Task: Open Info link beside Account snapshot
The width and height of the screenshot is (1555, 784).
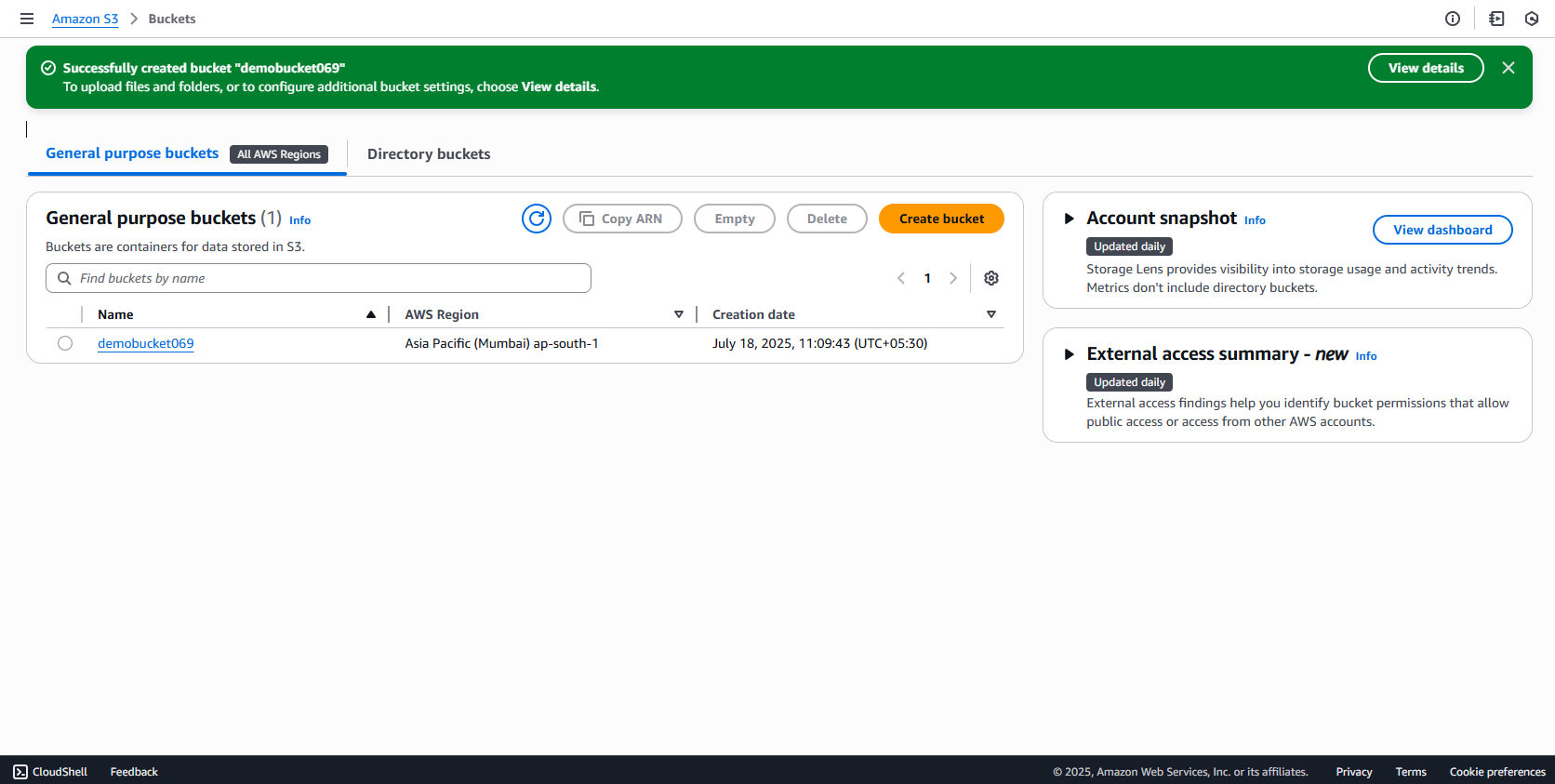Action: pyautogui.click(x=1255, y=220)
